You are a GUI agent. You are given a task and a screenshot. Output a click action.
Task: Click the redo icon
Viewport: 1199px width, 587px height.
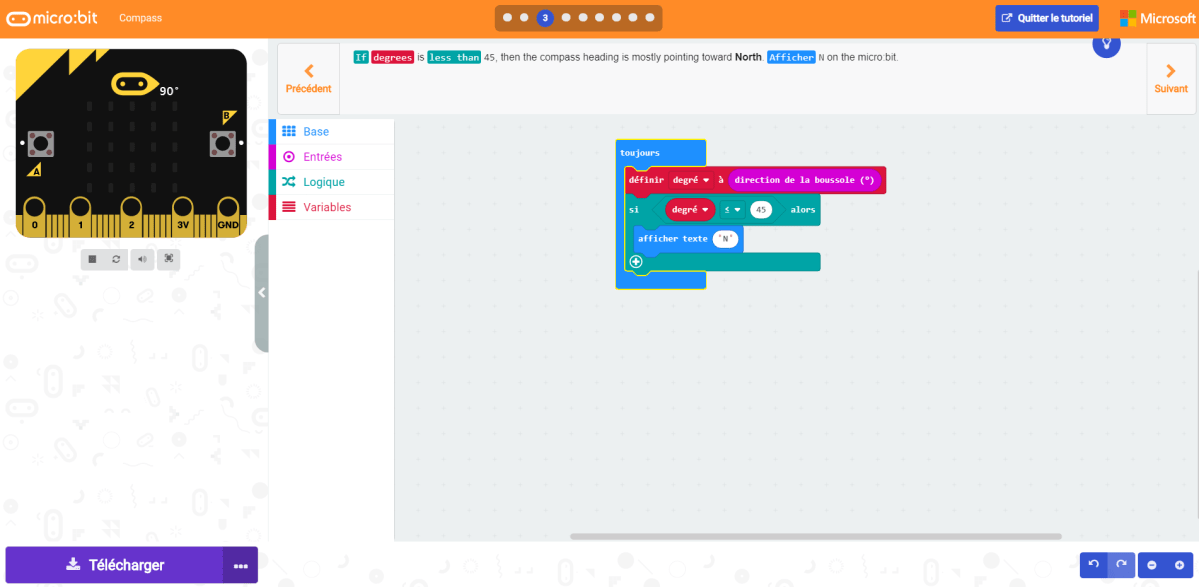click(1120, 565)
